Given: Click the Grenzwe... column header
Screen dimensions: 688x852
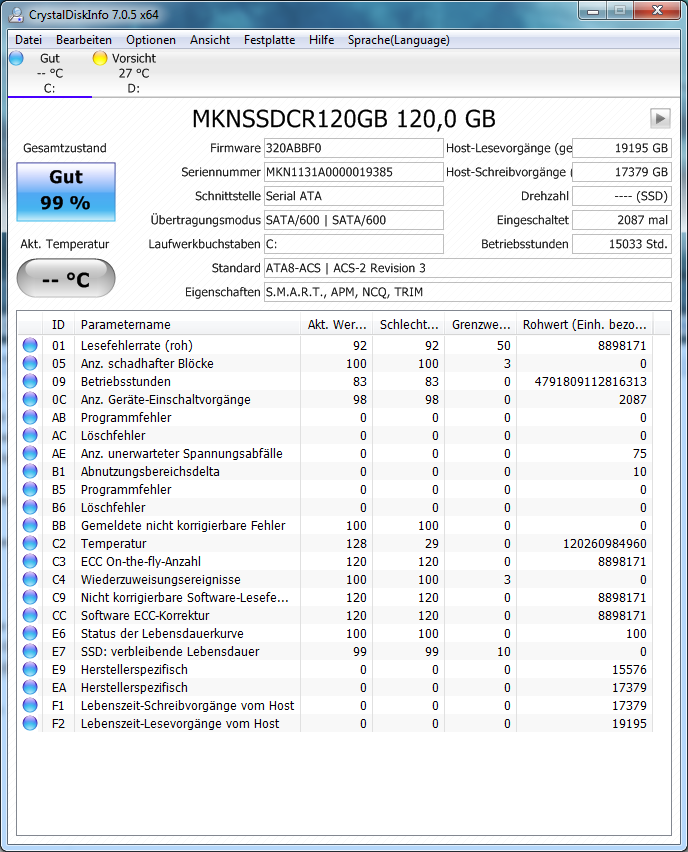Looking at the screenshot, I should tap(480, 324).
